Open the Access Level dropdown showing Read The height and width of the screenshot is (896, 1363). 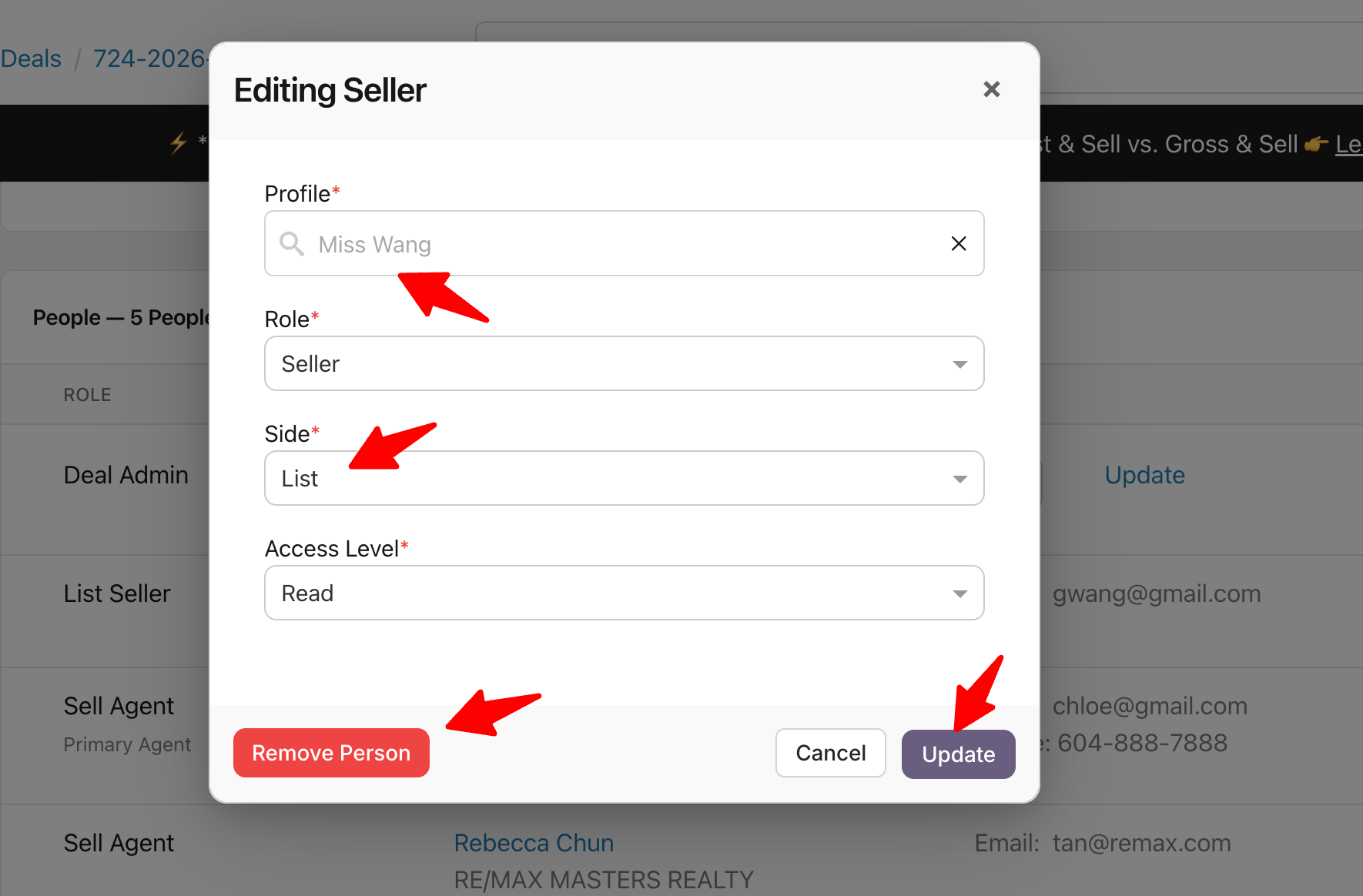click(x=624, y=593)
